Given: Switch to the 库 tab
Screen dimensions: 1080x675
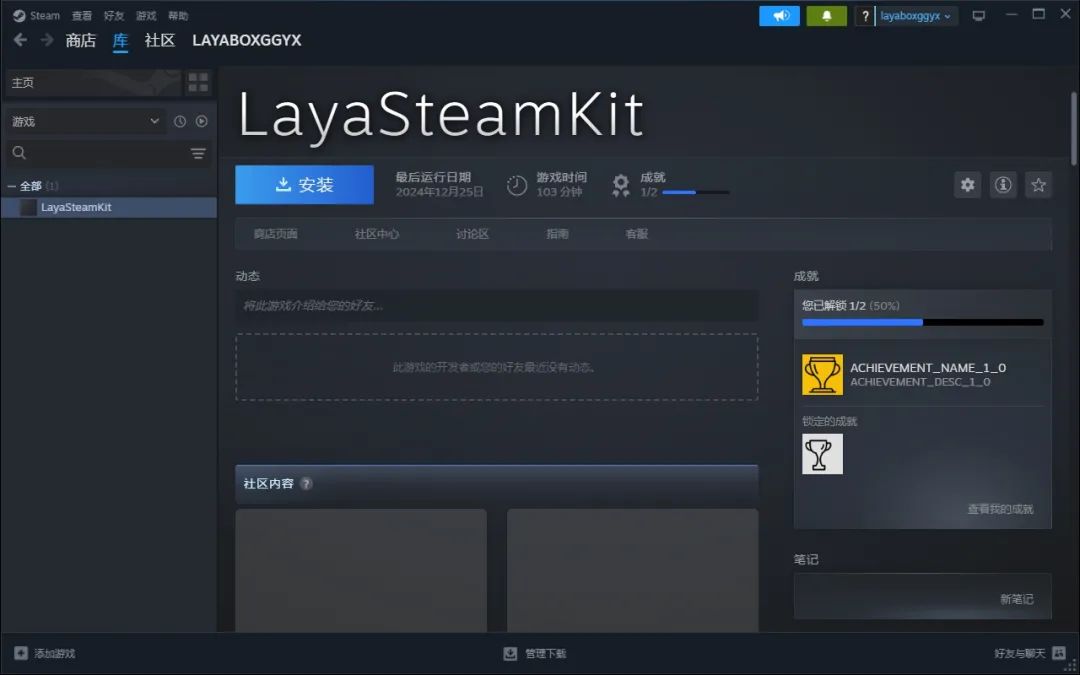Looking at the screenshot, I should (x=121, y=41).
